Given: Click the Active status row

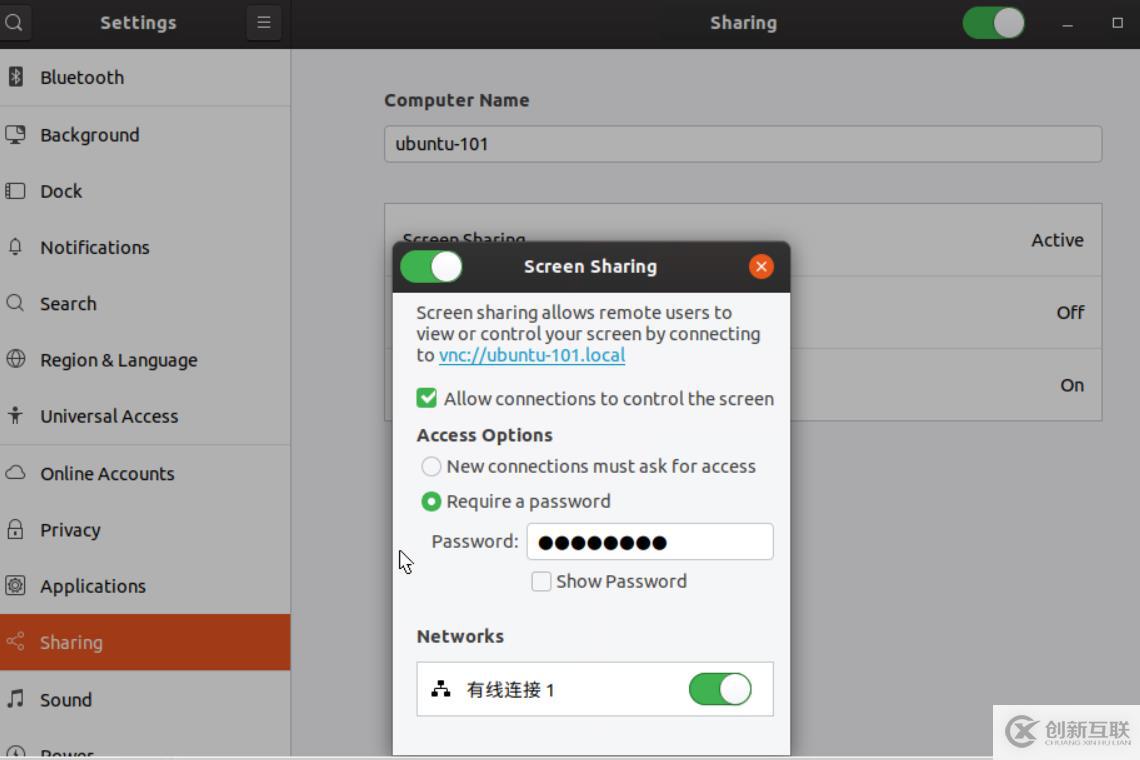Looking at the screenshot, I should pos(743,240).
